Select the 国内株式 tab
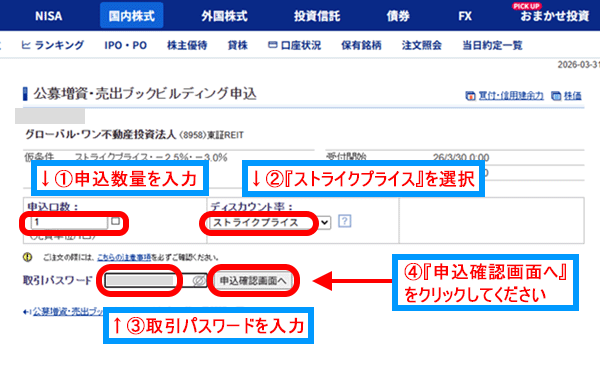Image resolution: width=600 pixels, height=365 pixels. point(132,16)
